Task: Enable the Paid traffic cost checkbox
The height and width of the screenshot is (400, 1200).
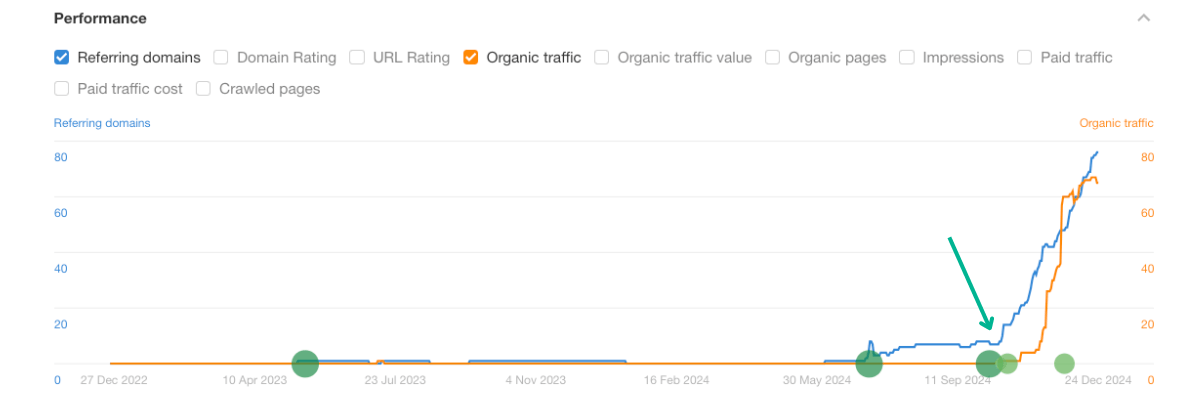Action: (x=62, y=89)
